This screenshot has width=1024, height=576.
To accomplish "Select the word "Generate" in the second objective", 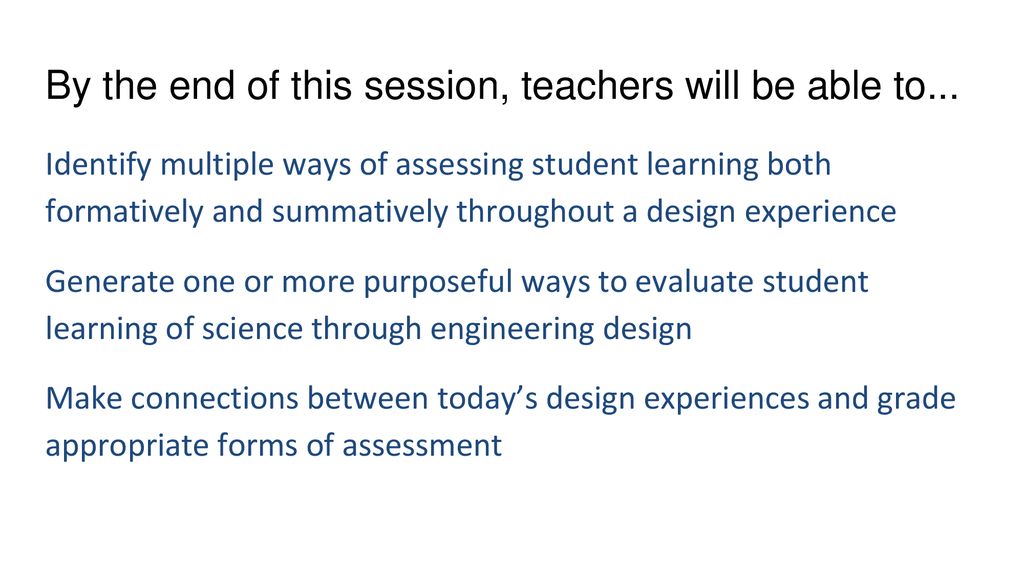I will 110,283.
